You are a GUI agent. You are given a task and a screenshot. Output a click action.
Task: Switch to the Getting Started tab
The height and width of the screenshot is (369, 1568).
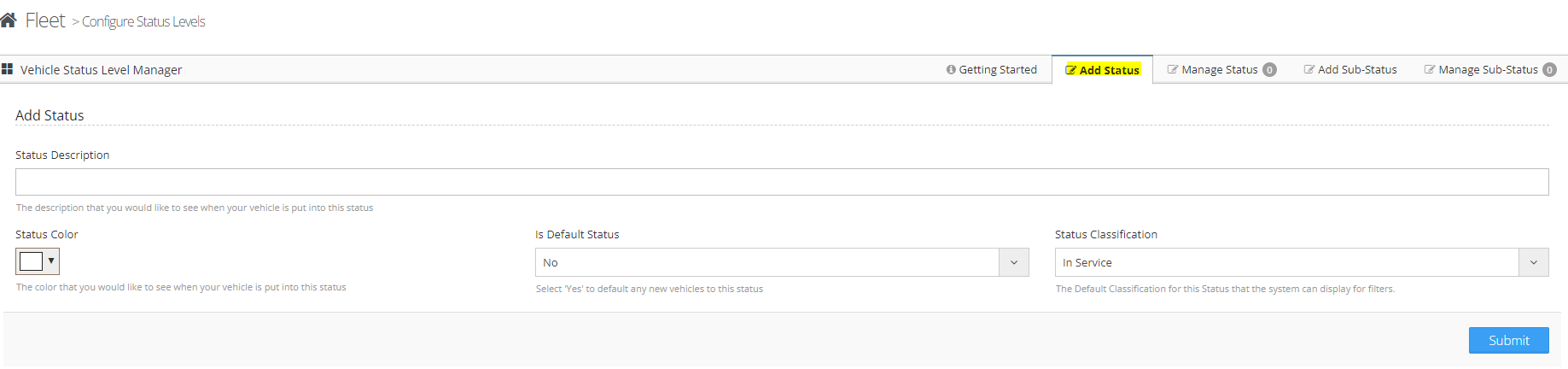(x=997, y=70)
